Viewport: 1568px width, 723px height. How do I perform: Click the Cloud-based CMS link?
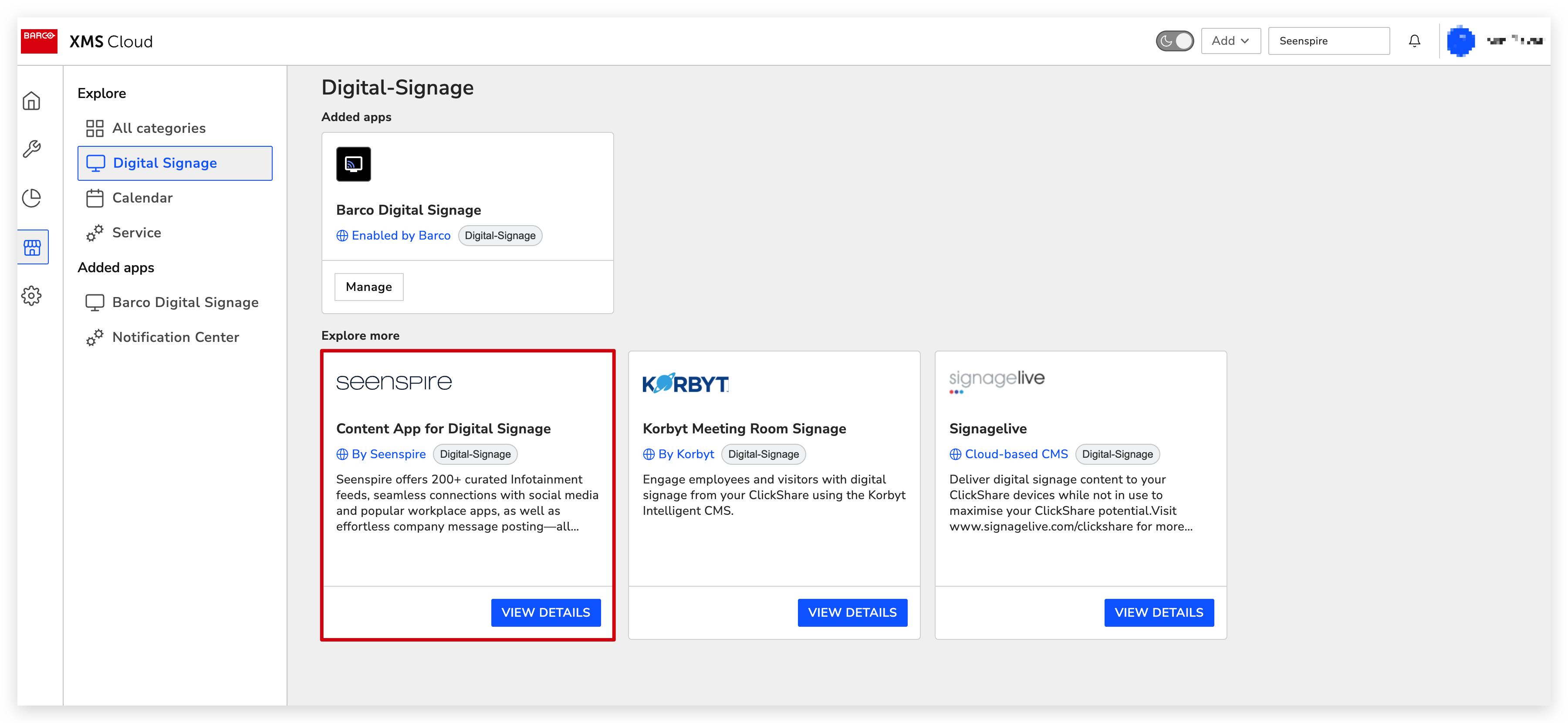(1016, 454)
